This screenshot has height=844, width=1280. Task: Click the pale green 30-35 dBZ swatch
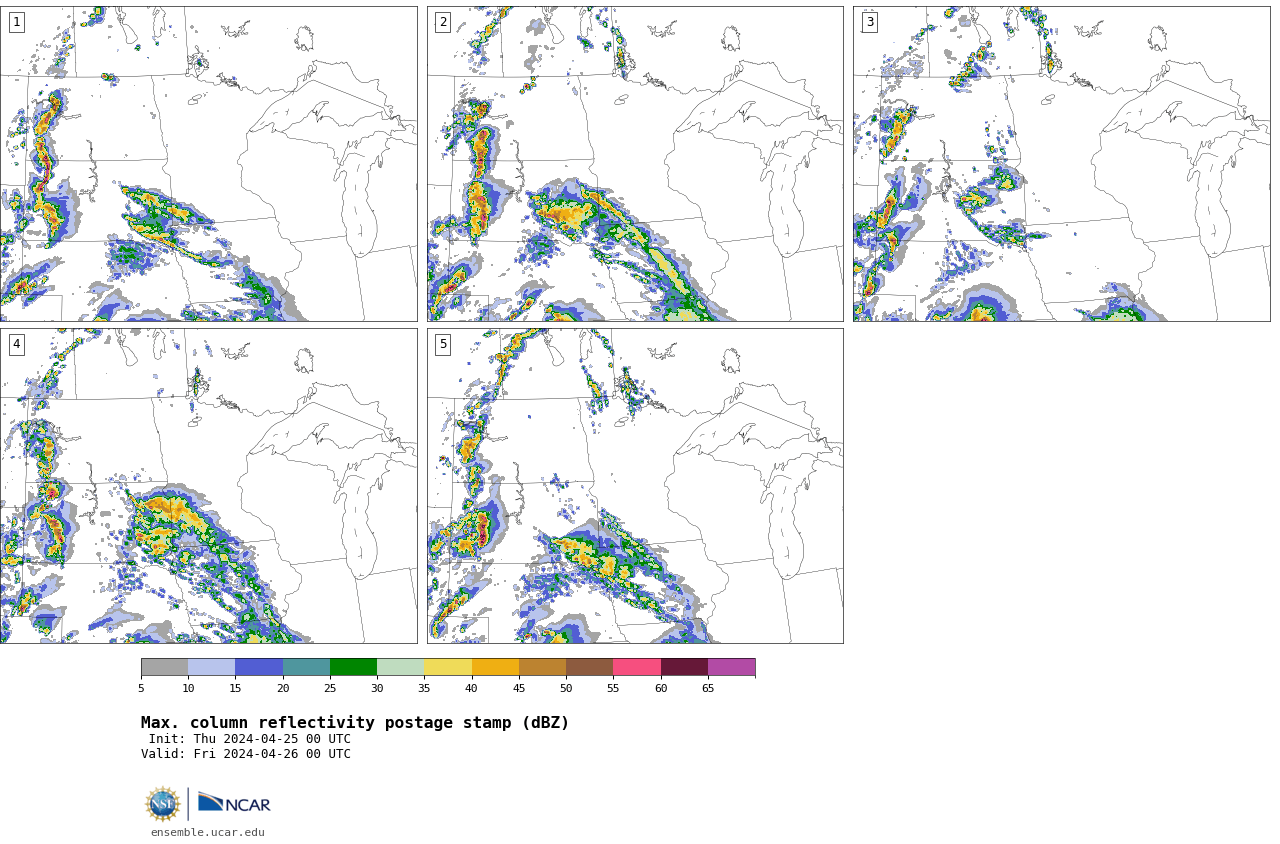coord(400,667)
